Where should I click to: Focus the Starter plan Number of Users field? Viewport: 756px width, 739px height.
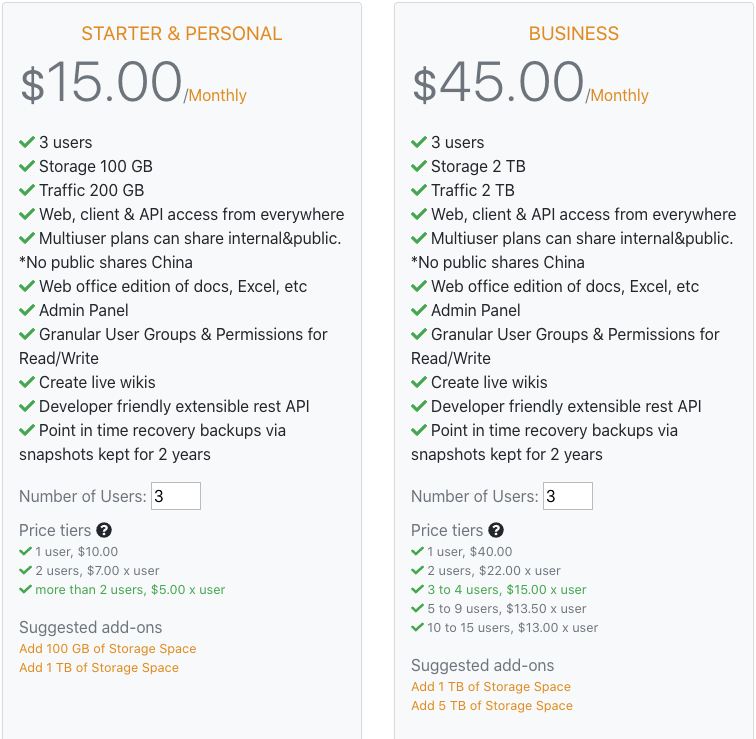click(x=176, y=496)
